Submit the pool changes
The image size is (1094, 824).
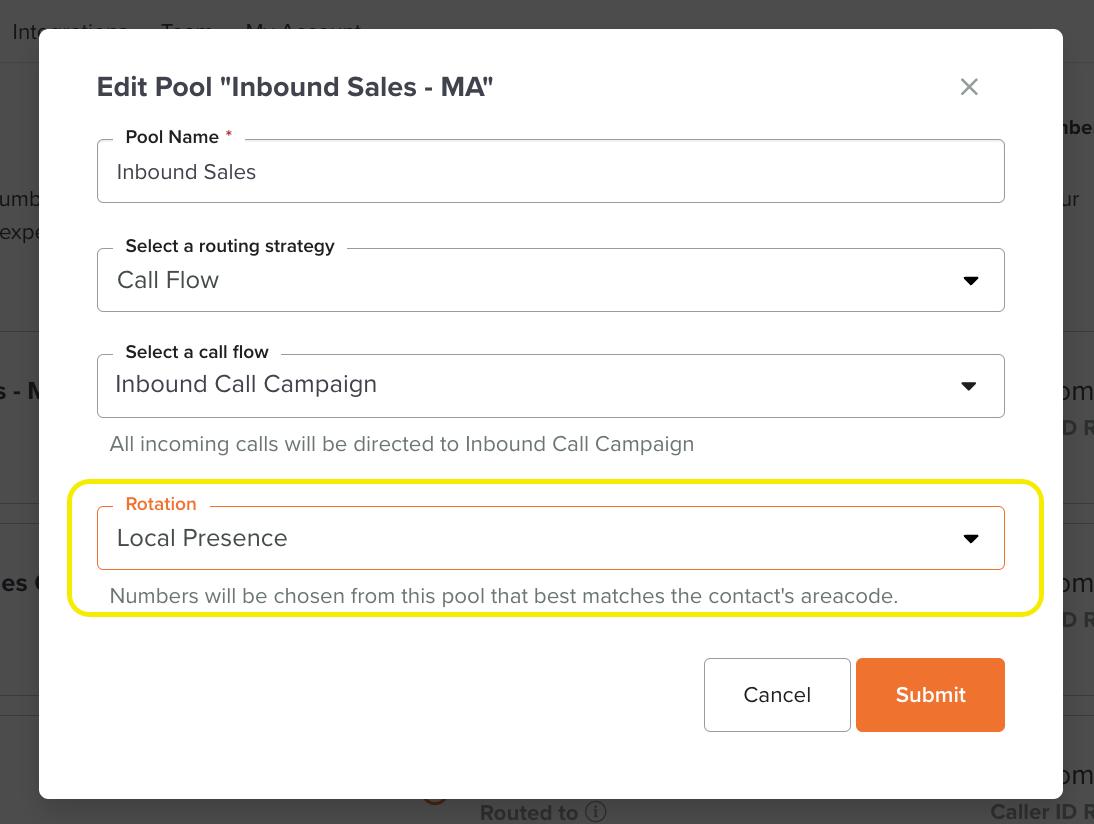[x=930, y=695]
